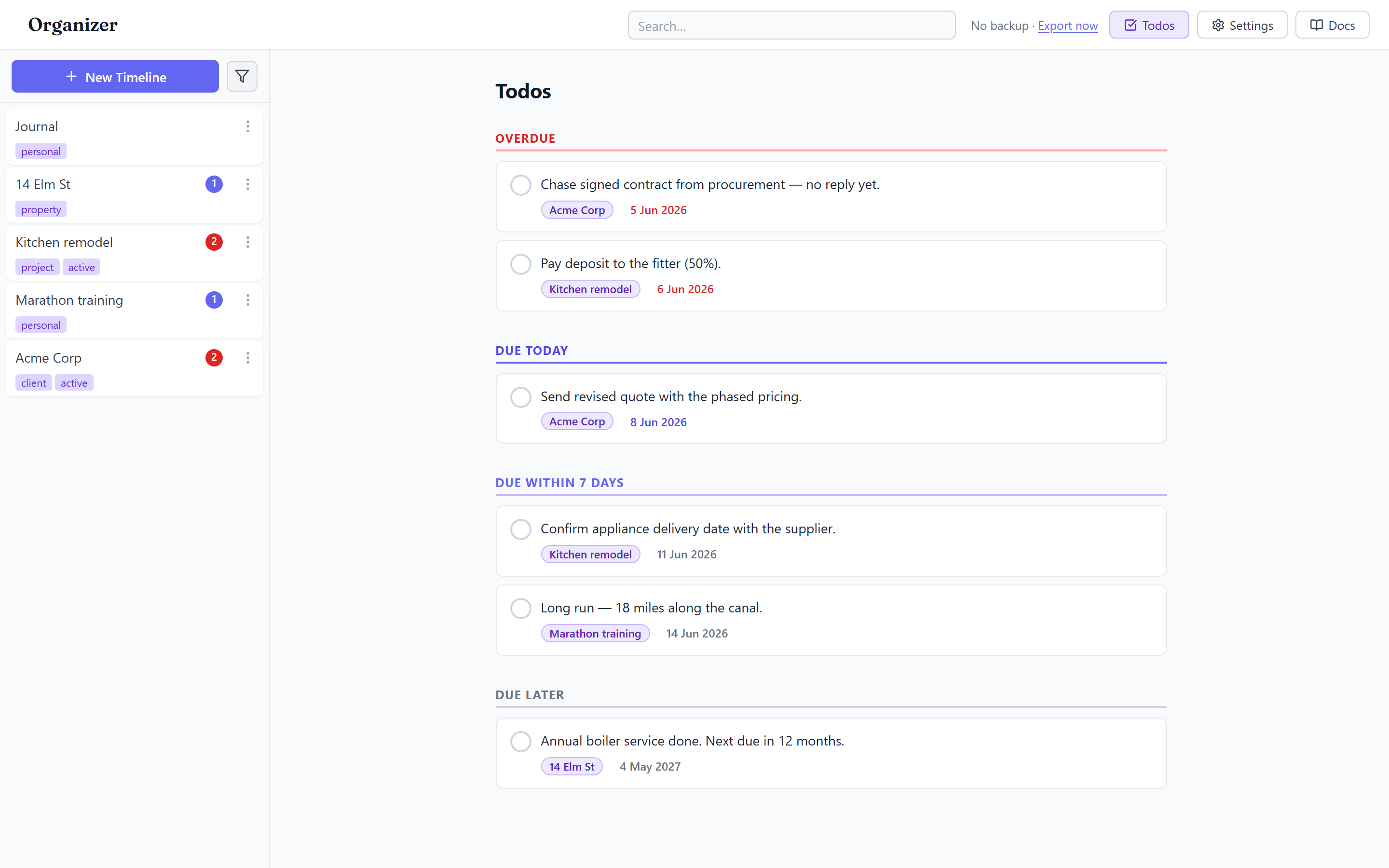Click the 14 Elm St tag on boiler todo
The width and height of the screenshot is (1389, 868).
(x=572, y=767)
